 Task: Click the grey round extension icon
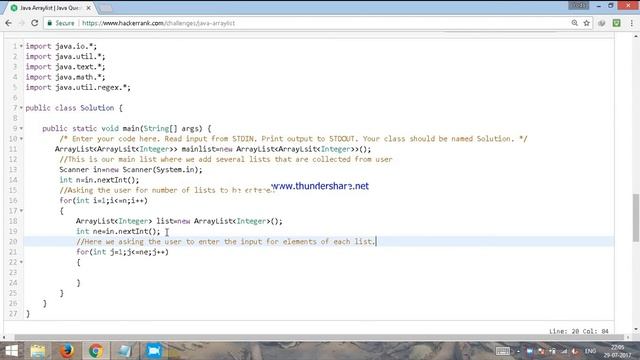pos(602,23)
